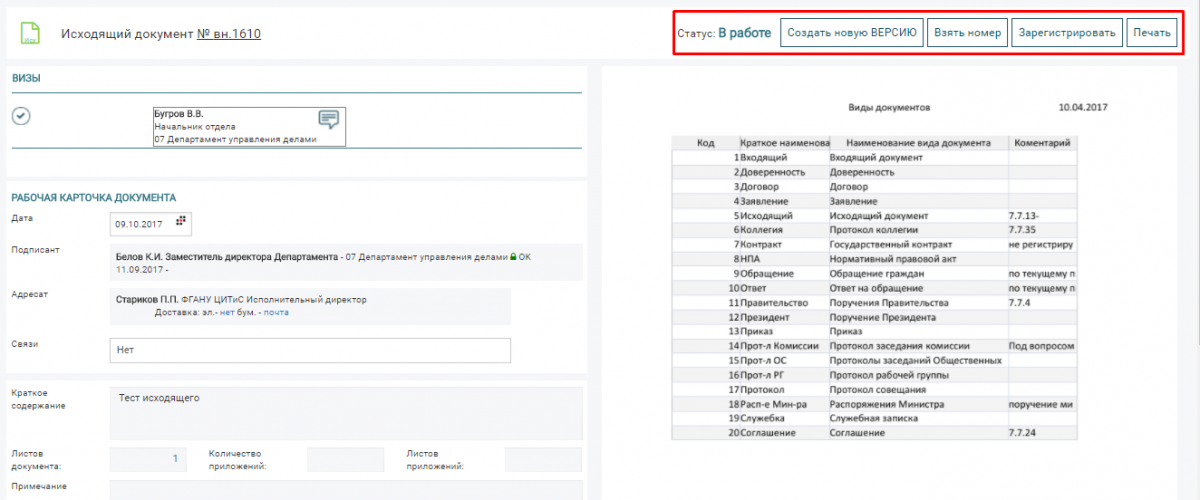Image resolution: width=1200 pixels, height=500 pixels.
Task: Open document number link № вн.1610
Action: coord(229,34)
